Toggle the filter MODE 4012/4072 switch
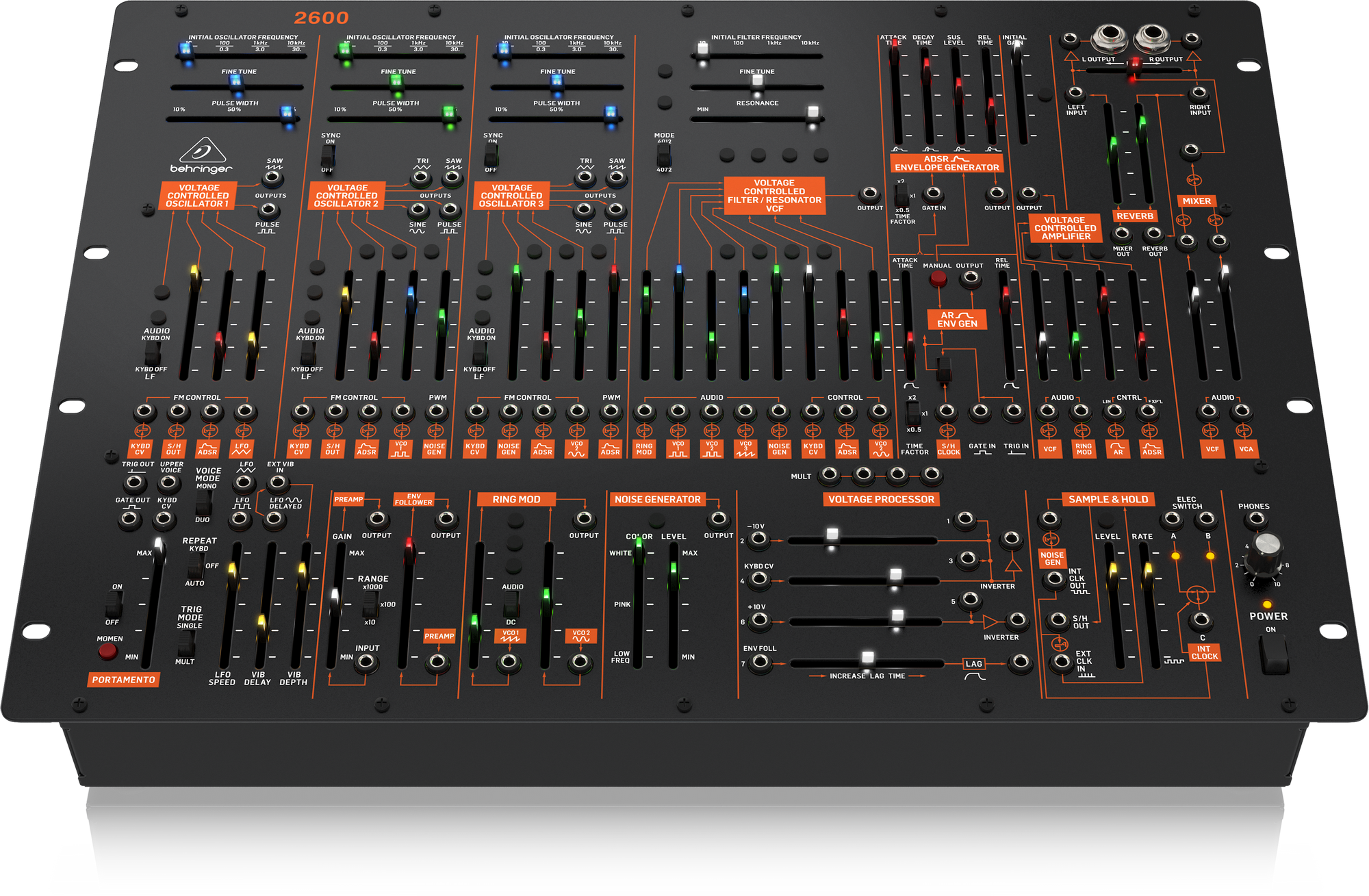The height and width of the screenshot is (896, 1369). 664,155
